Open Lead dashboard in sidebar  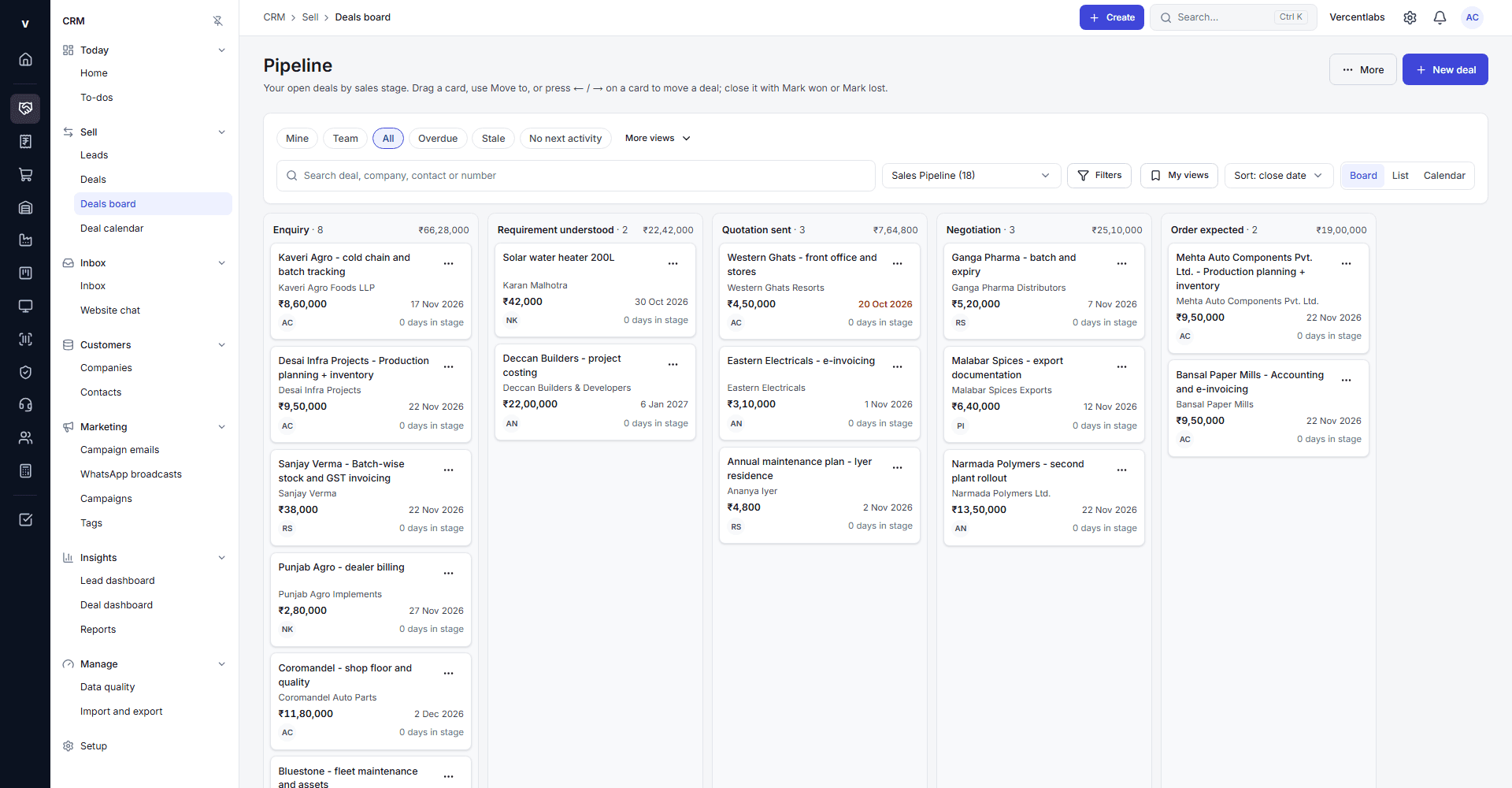click(x=153, y=581)
